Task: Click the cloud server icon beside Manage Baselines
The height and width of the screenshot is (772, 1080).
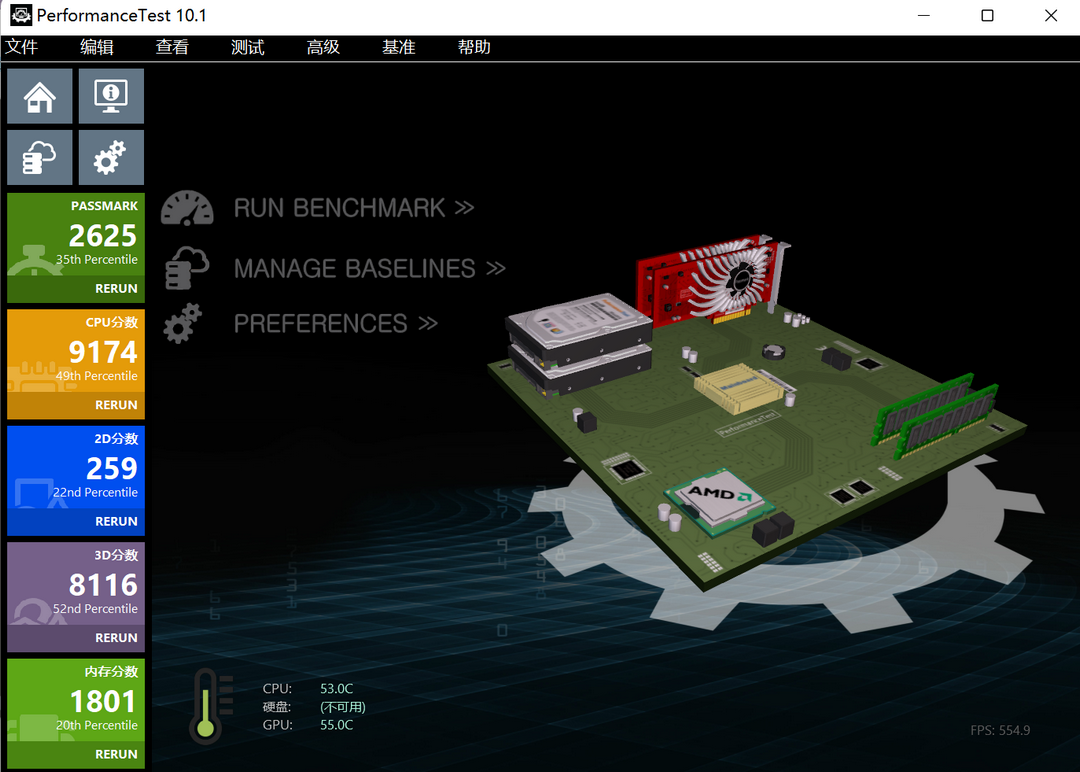Action: pyautogui.click(x=187, y=268)
